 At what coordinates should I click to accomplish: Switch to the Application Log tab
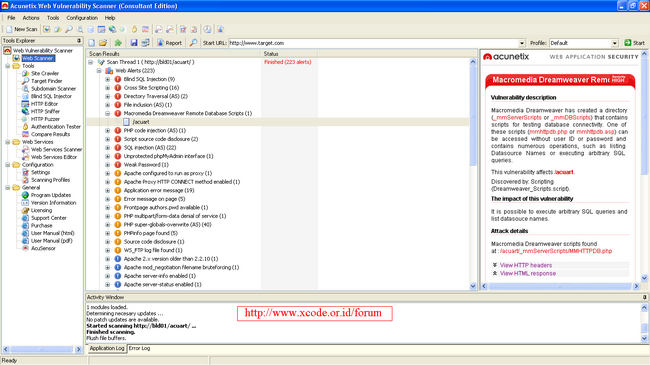click(x=107, y=348)
